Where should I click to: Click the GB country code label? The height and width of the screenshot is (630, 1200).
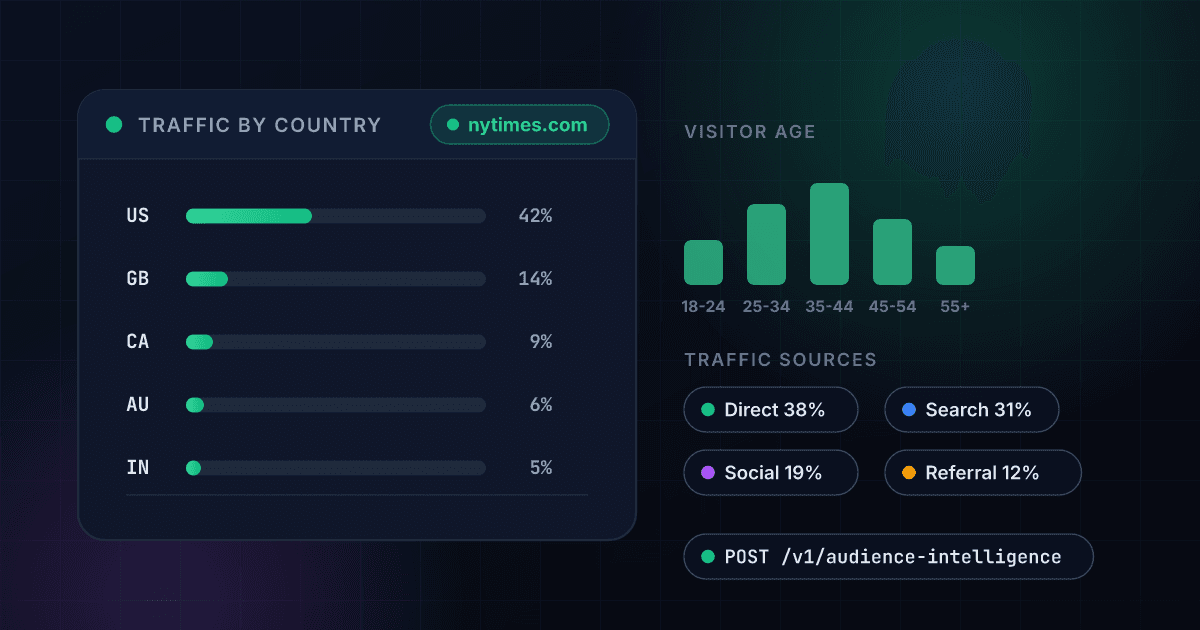pyautogui.click(x=138, y=279)
